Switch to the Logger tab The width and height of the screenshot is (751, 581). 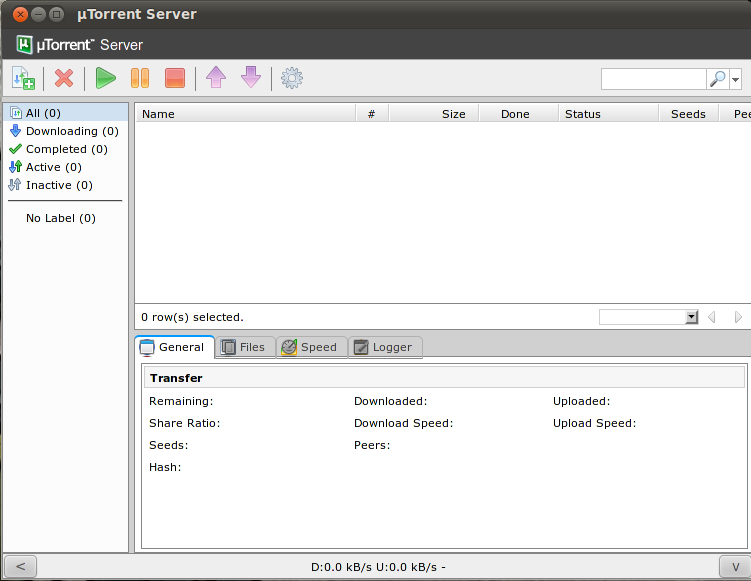[x=385, y=347]
